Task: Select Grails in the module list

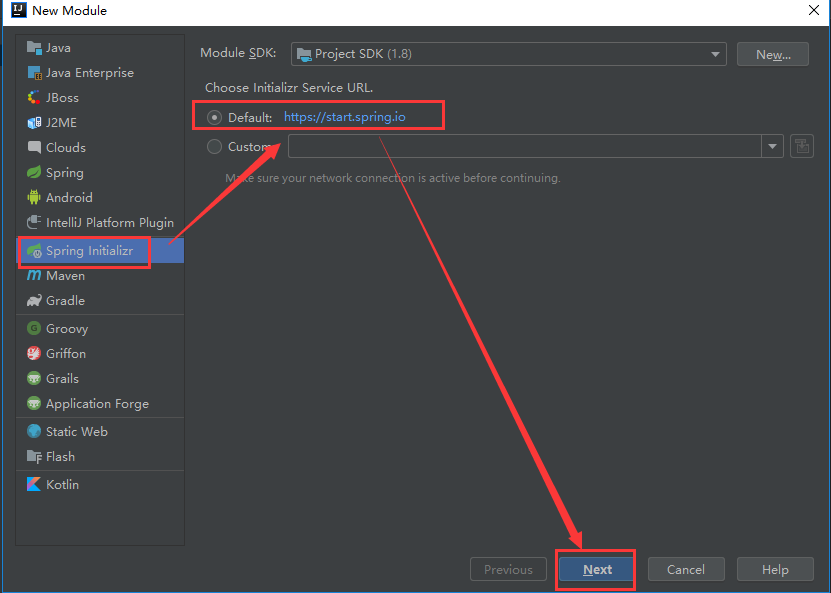Action: tap(100, 378)
